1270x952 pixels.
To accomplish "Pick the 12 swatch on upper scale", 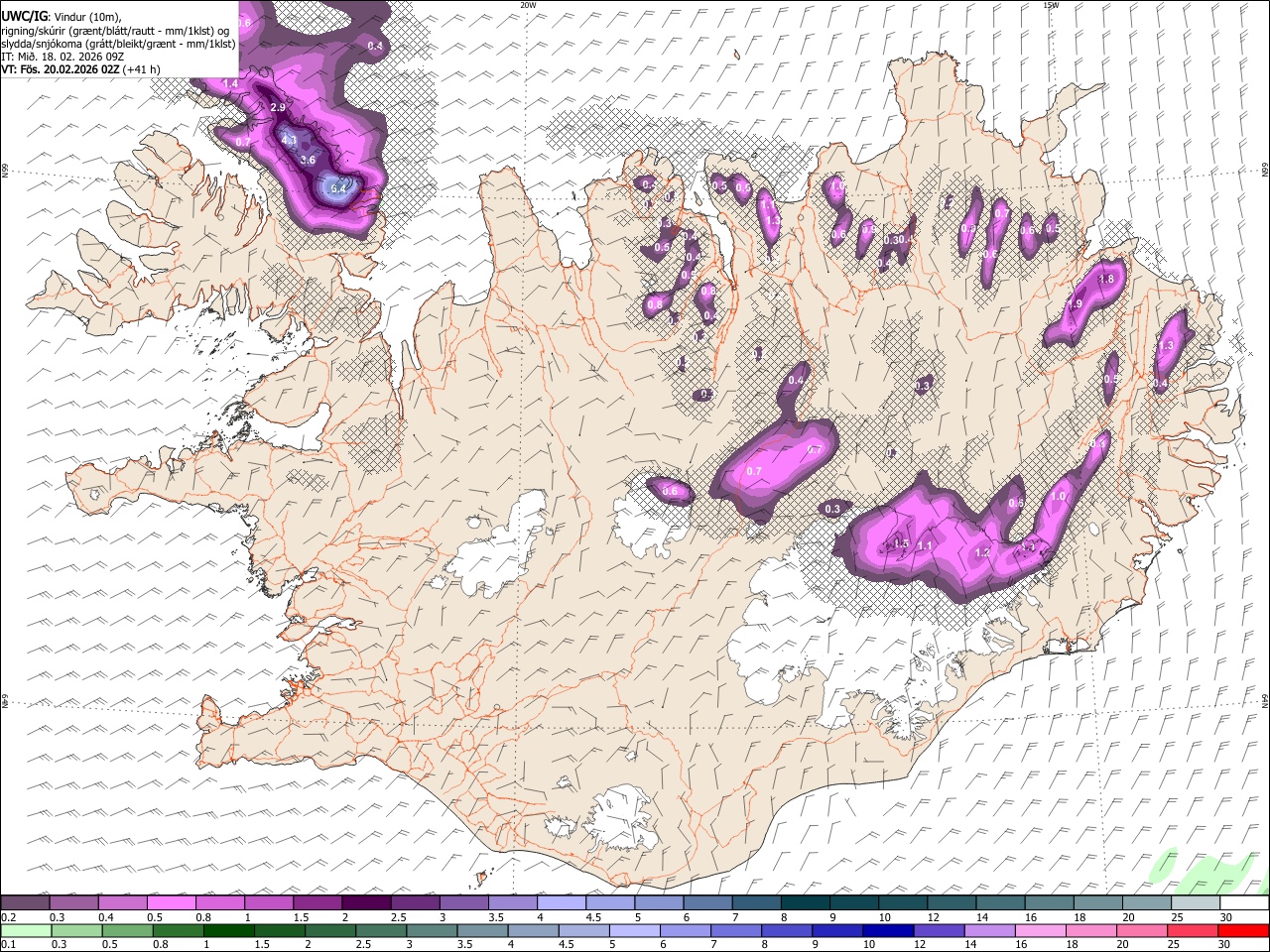I will tap(952, 902).
